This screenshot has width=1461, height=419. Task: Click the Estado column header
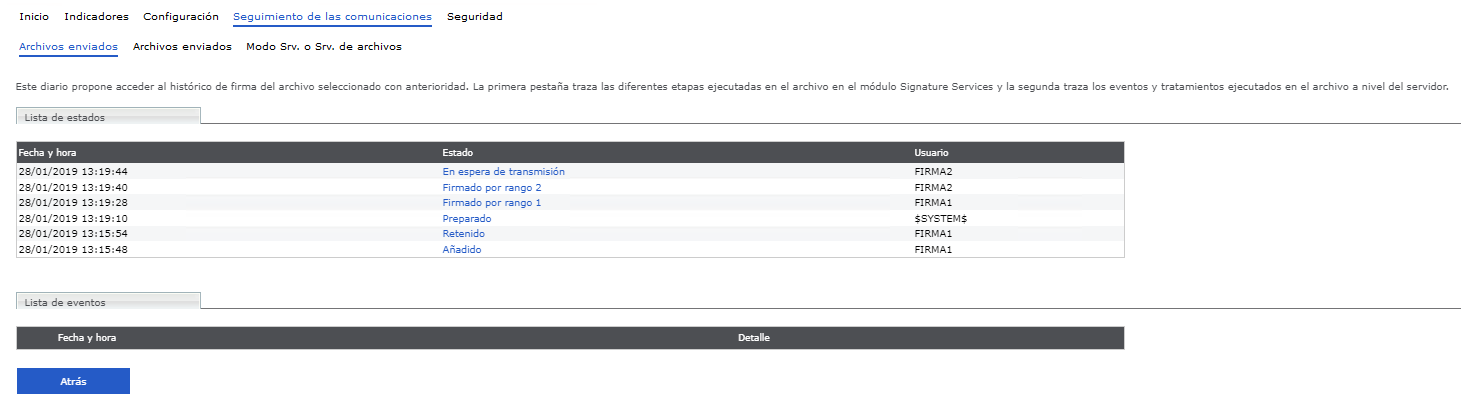tap(457, 153)
